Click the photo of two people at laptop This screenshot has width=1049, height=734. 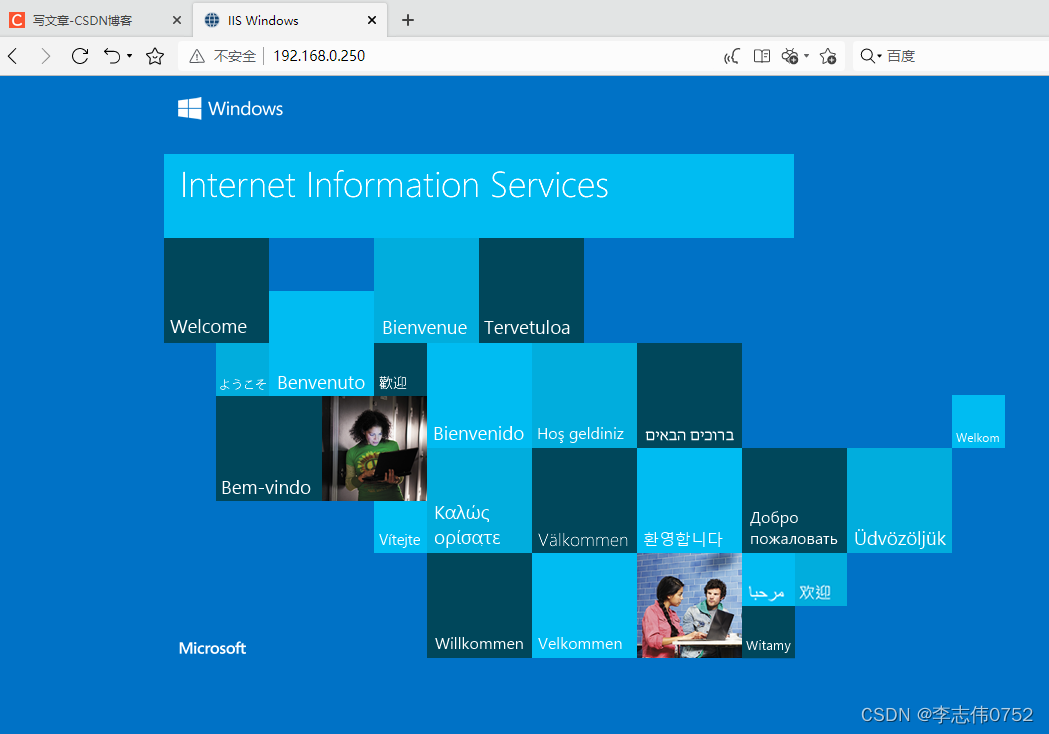689,606
